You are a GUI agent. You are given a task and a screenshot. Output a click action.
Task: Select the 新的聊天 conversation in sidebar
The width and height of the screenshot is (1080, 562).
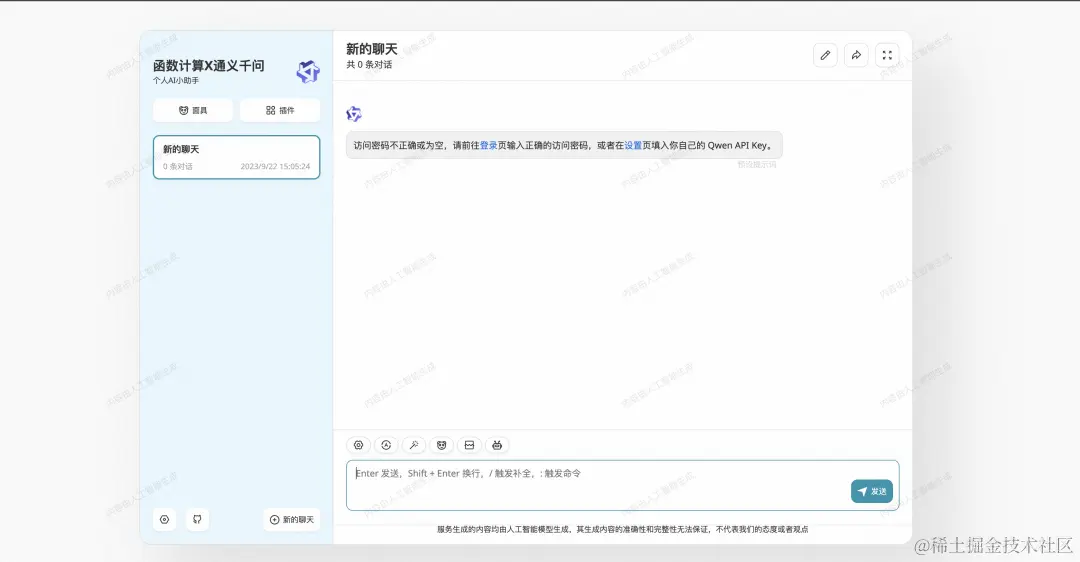(x=236, y=157)
